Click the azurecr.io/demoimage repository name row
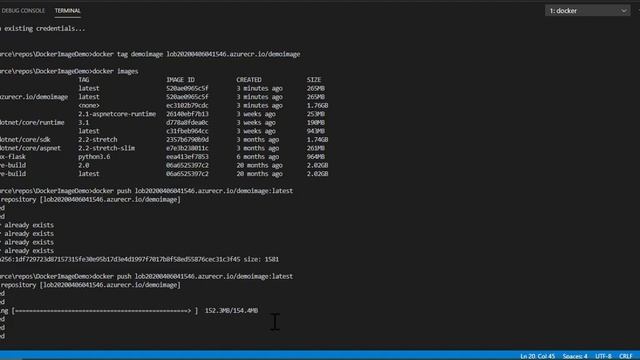Viewport: 640px width, 360px height. coord(34,97)
